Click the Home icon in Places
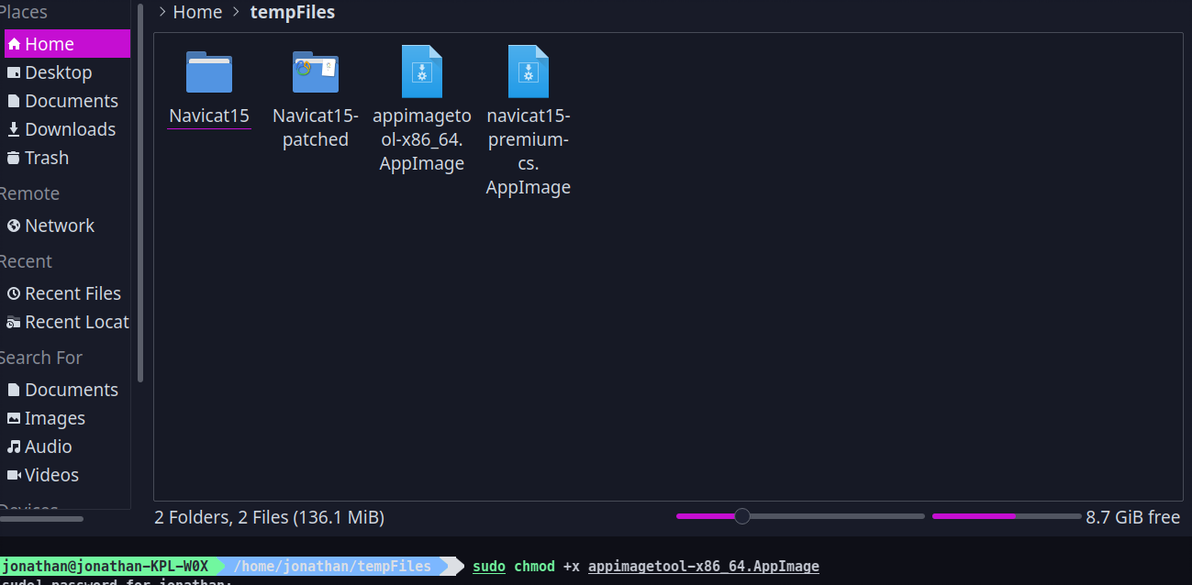Screen dimensions: 1192x585 (14, 44)
